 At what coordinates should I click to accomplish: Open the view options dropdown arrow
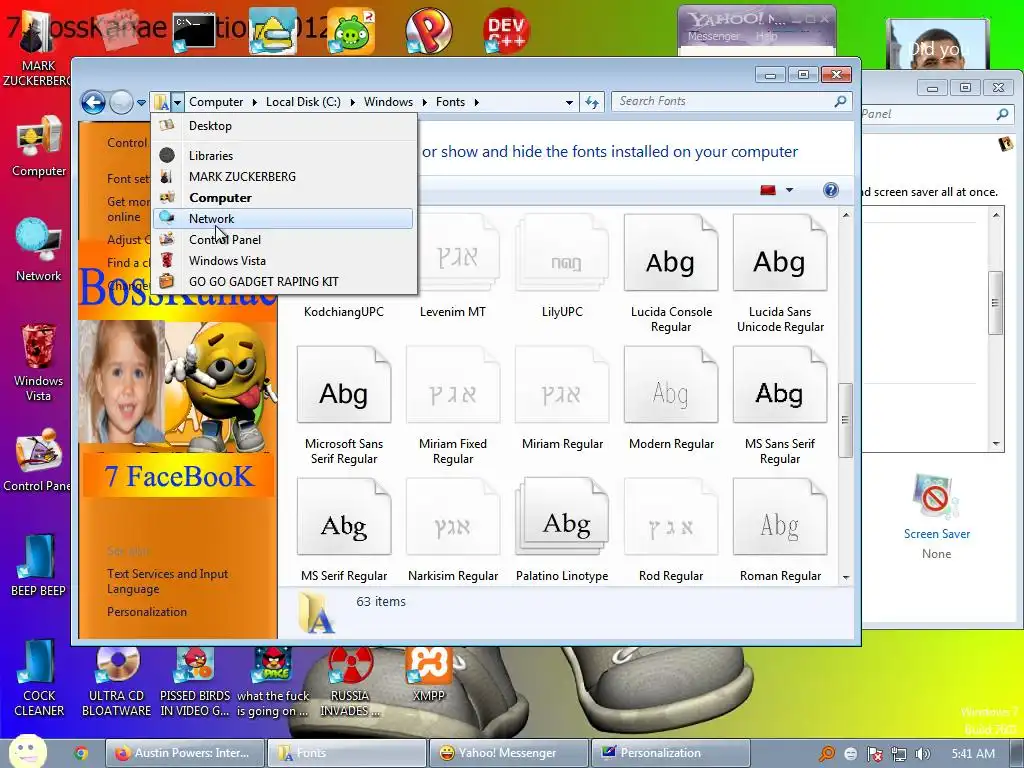(x=789, y=190)
